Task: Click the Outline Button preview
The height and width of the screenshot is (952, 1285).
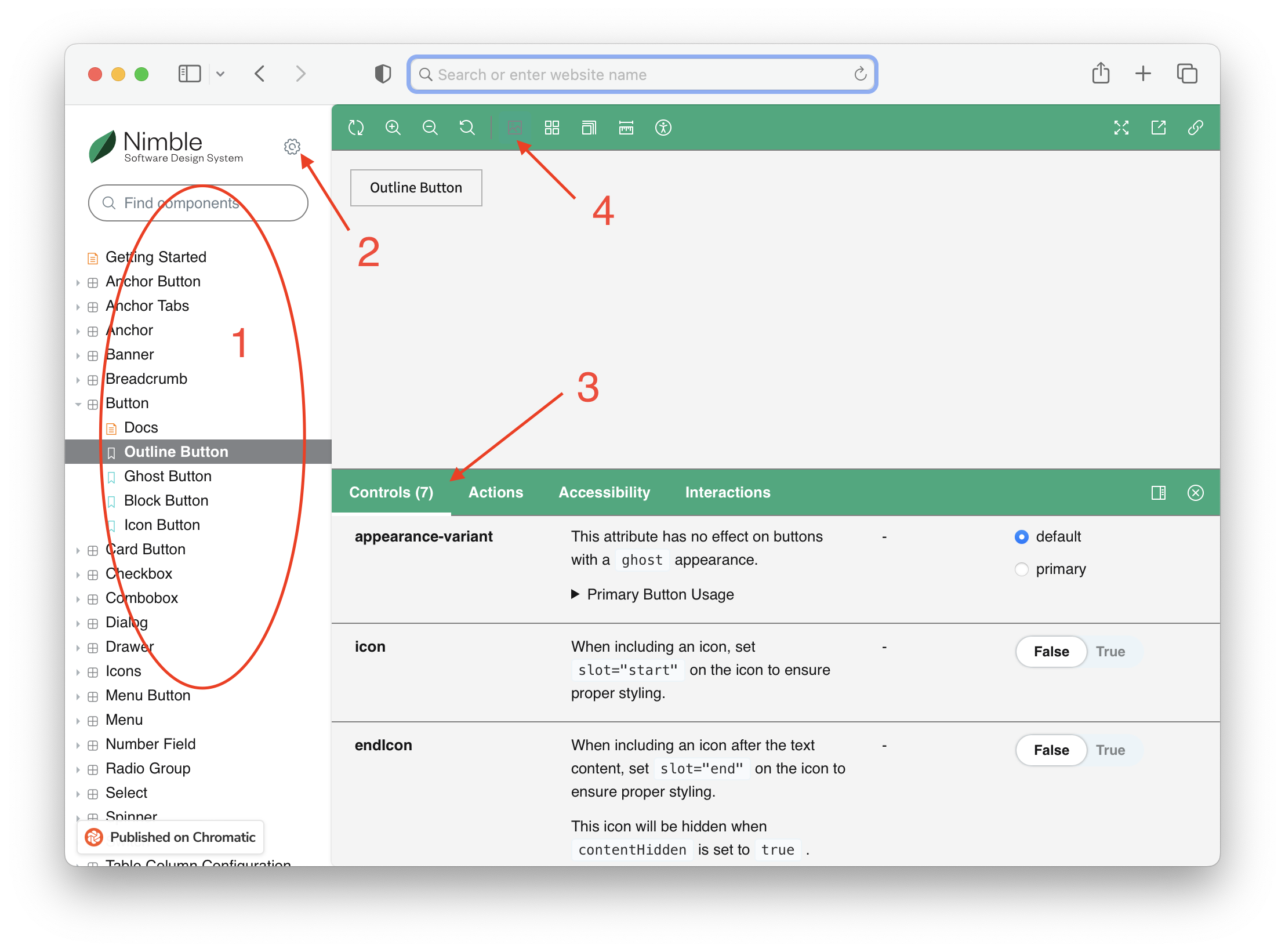Action: pyautogui.click(x=416, y=188)
